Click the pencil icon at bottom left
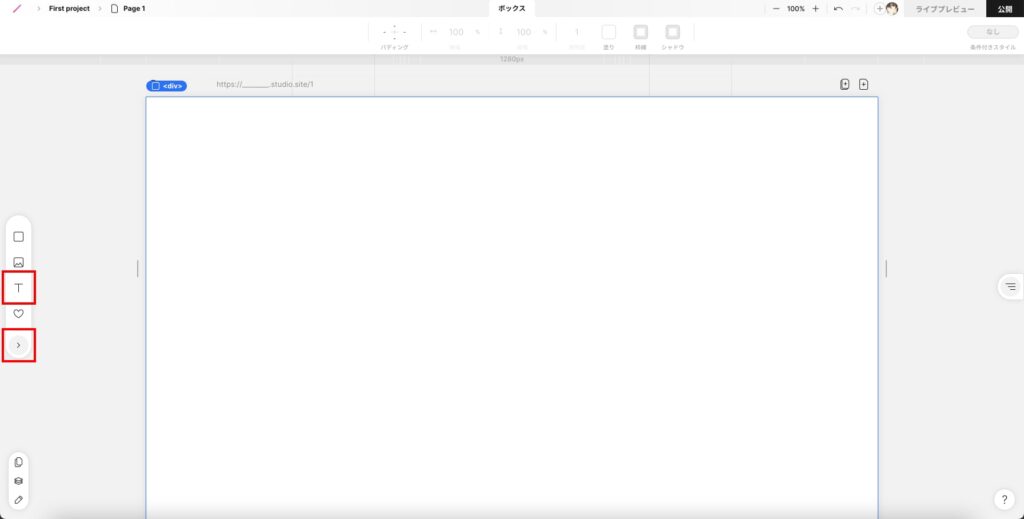The width and height of the screenshot is (1024, 519). 18,499
